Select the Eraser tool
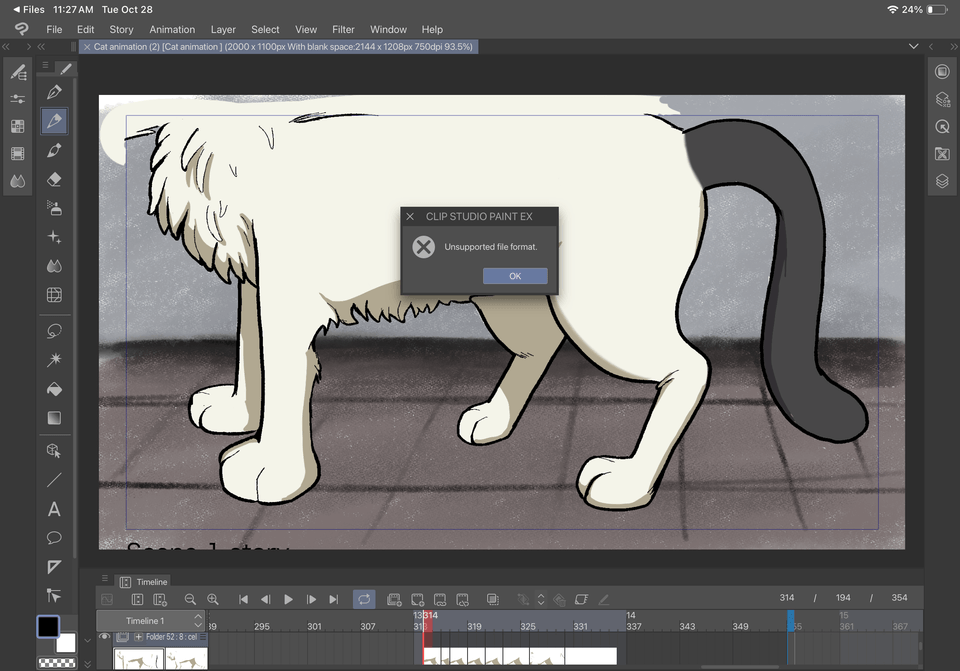 (x=54, y=179)
